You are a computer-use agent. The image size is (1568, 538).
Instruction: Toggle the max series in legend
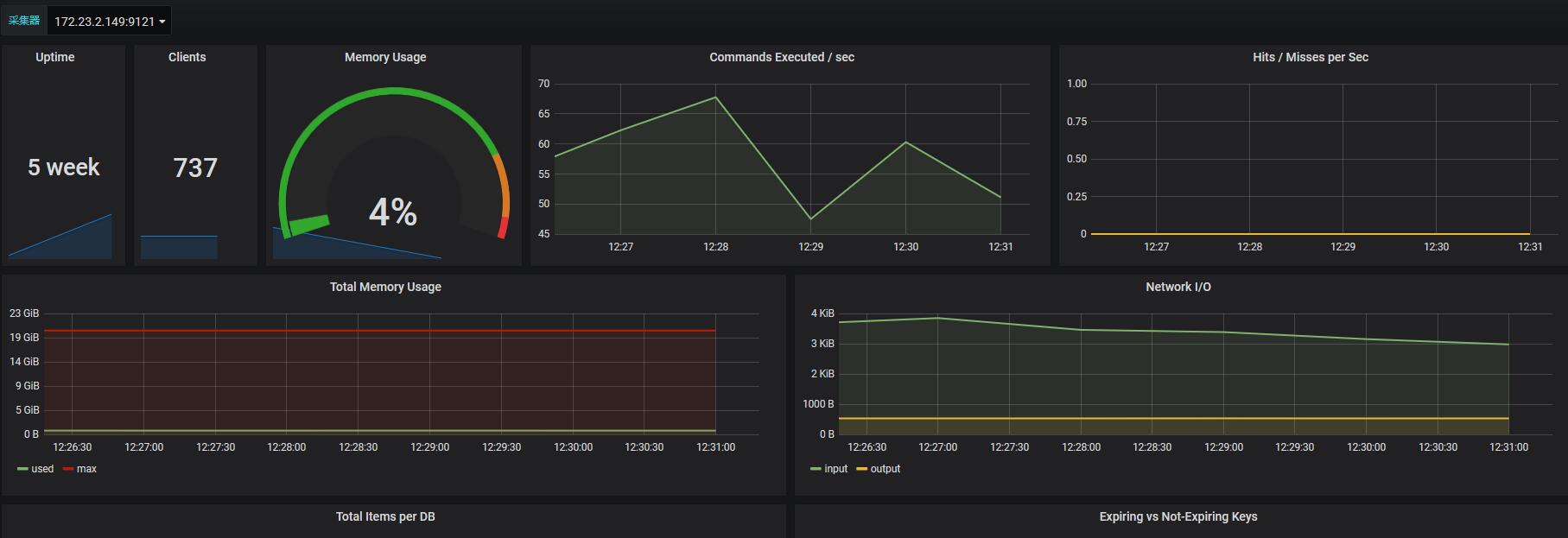pyautogui.click(x=86, y=469)
